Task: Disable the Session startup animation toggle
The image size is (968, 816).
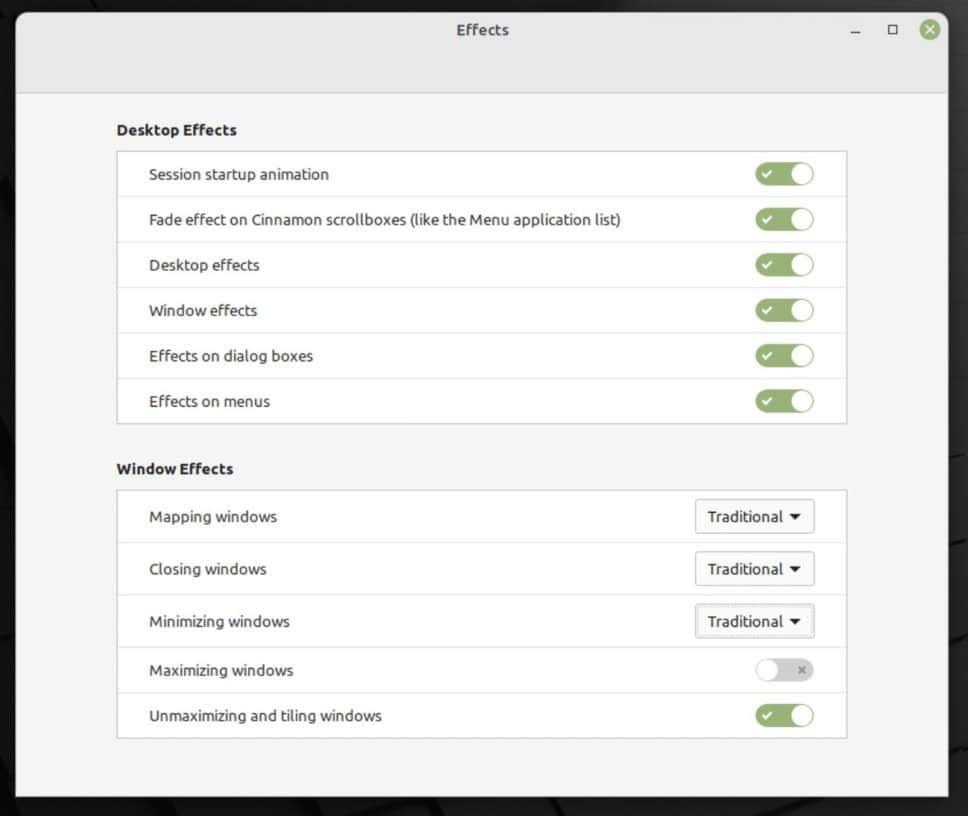Action: [x=784, y=174]
